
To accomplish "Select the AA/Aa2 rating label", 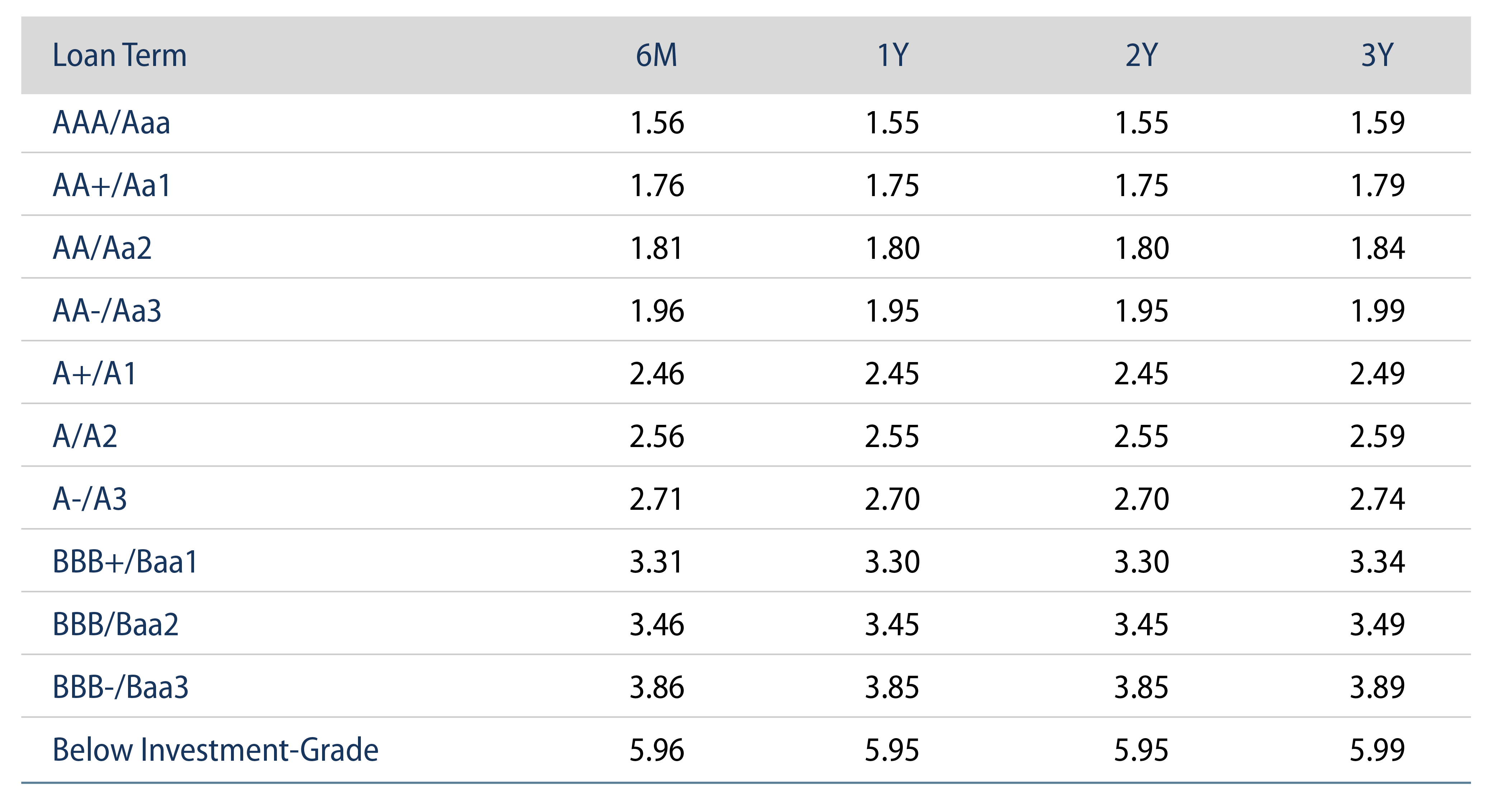I will click(102, 248).
